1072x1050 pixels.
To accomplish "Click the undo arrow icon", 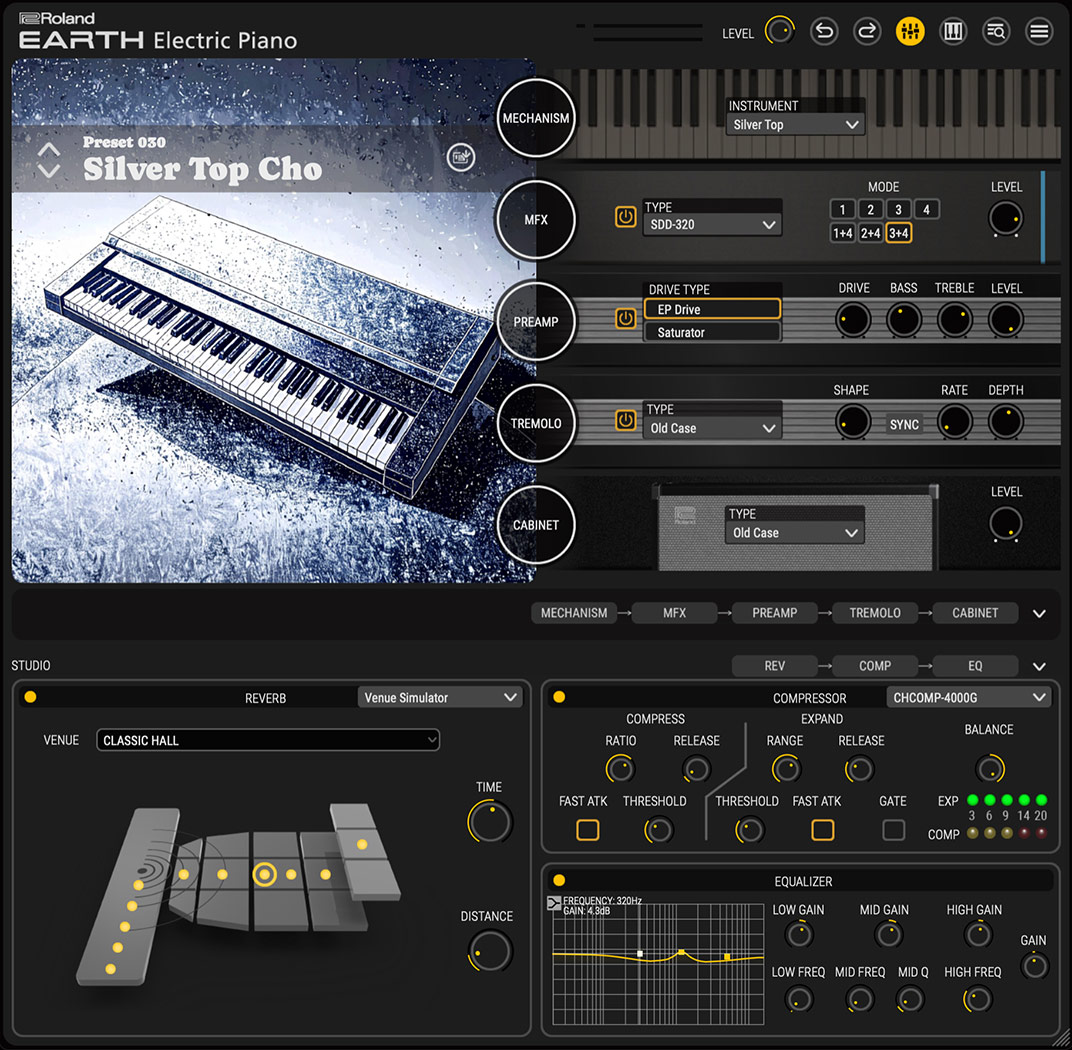I will point(824,32).
